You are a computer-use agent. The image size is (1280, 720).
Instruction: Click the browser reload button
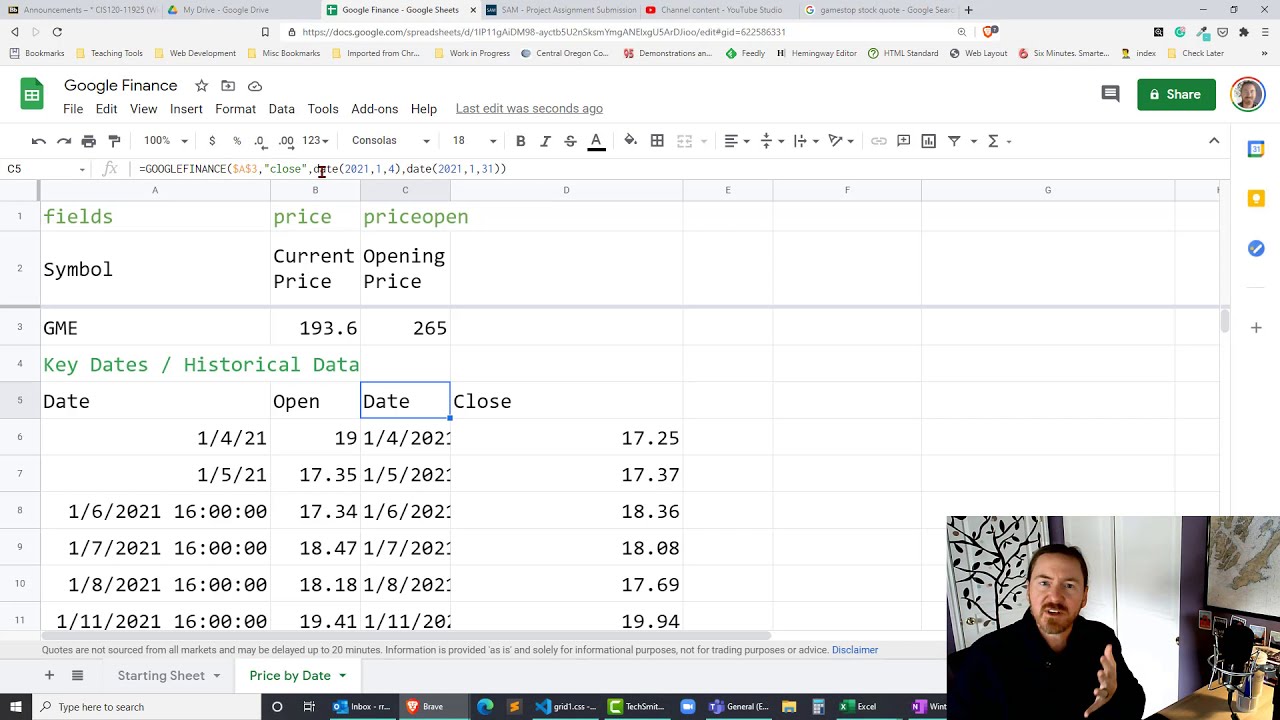point(57,32)
